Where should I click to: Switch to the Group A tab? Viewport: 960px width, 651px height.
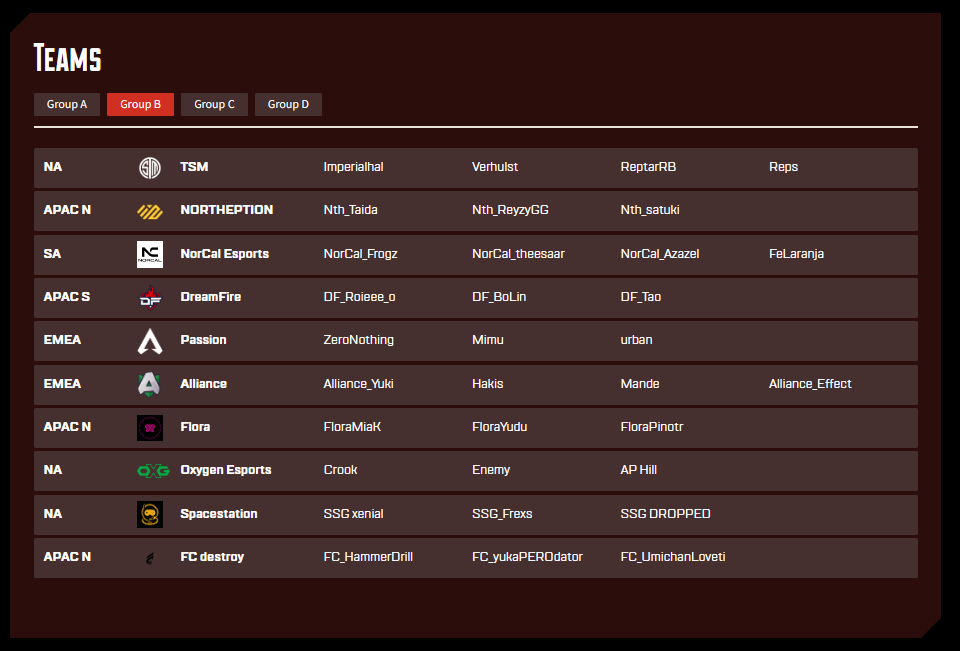67,104
